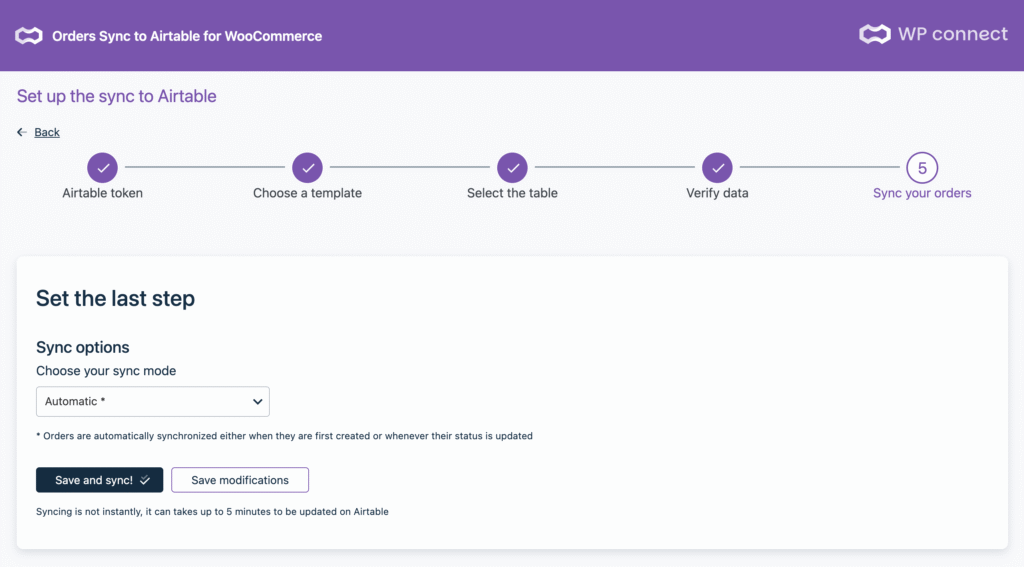Click the back arrow icon
The image size is (1024, 567).
pyautogui.click(x=22, y=132)
